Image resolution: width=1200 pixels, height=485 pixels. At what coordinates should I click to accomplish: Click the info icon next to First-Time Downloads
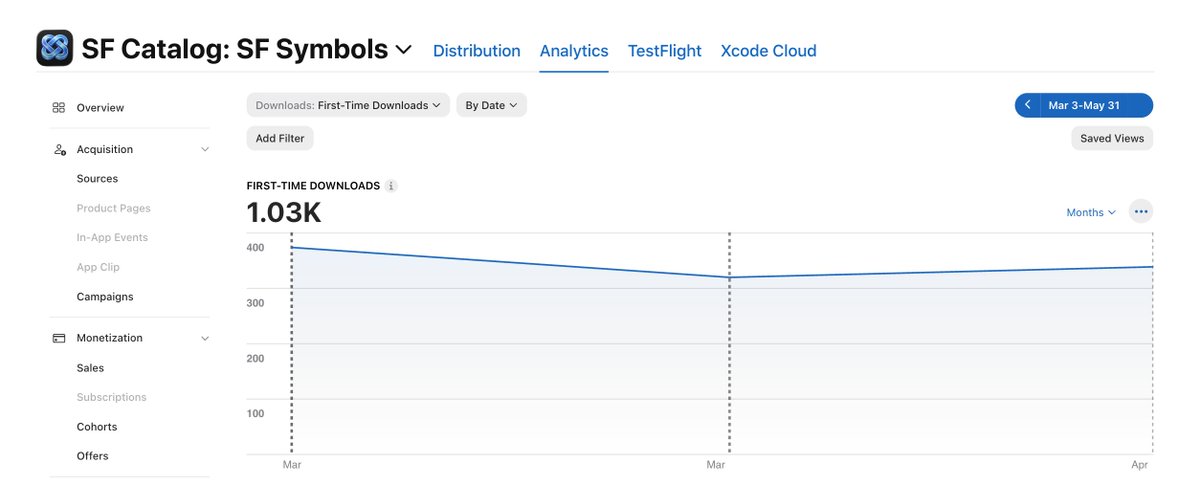[391, 186]
